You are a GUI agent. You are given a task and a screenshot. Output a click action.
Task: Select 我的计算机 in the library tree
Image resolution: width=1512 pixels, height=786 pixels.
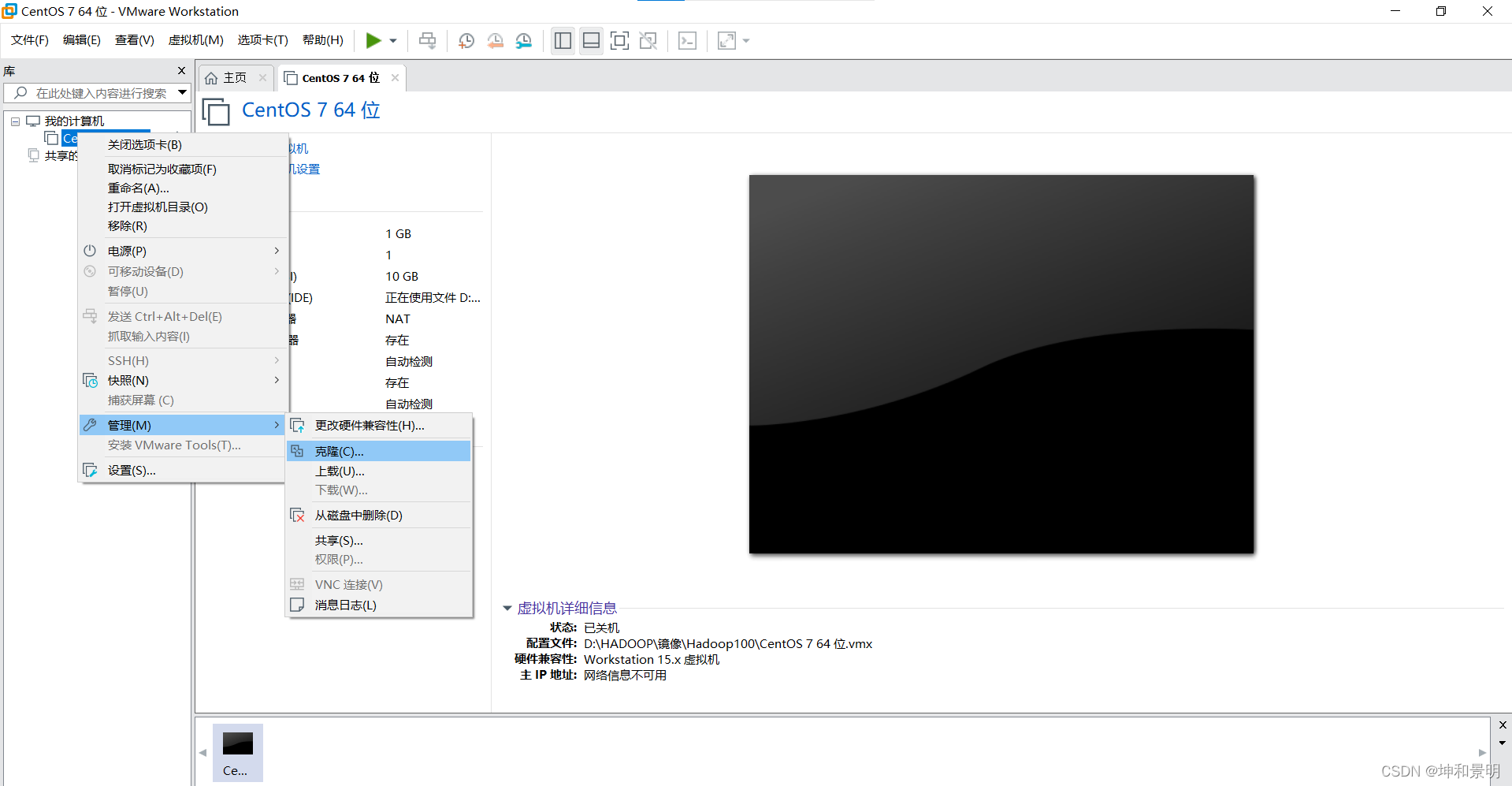click(x=74, y=121)
